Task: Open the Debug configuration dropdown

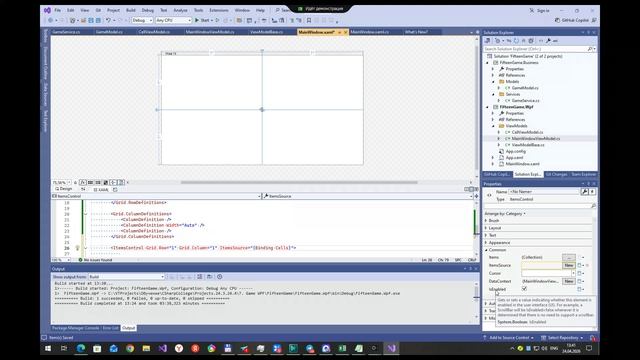Action: (x=142, y=20)
